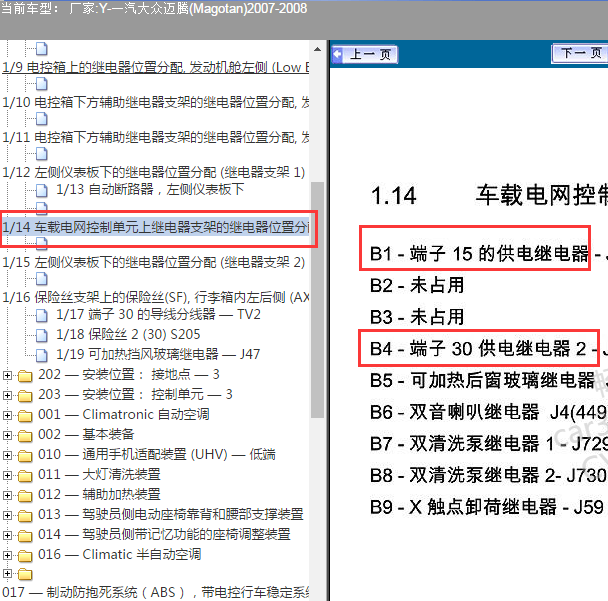Click folder icon of 013 — 驾驶员侧电动座椅
Screen dimensions: 608x601
pos(25,516)
